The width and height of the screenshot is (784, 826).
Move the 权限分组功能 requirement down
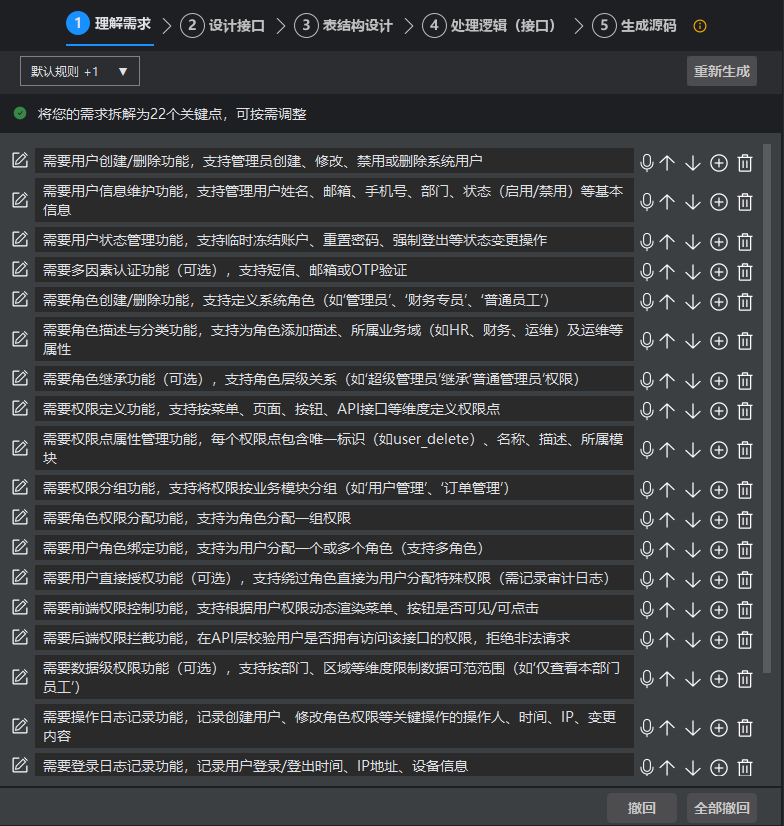pyautogui.click(x=693, y=488)
